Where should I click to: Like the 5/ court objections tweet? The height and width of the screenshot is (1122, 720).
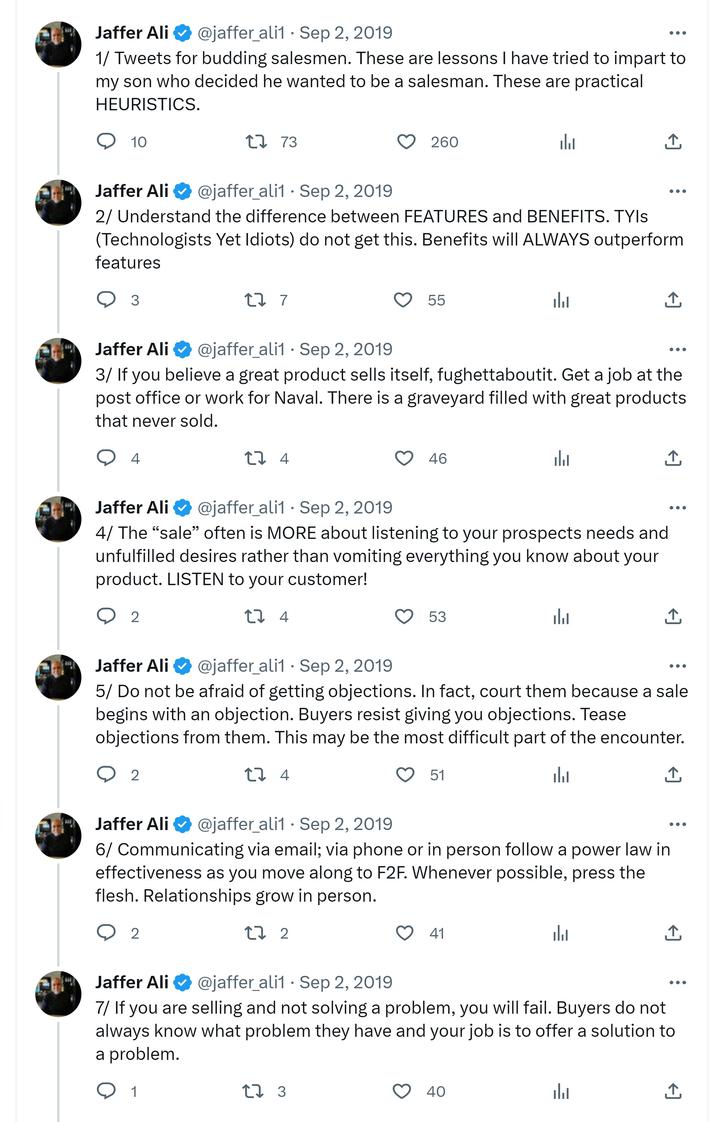(x=404, y=775)
